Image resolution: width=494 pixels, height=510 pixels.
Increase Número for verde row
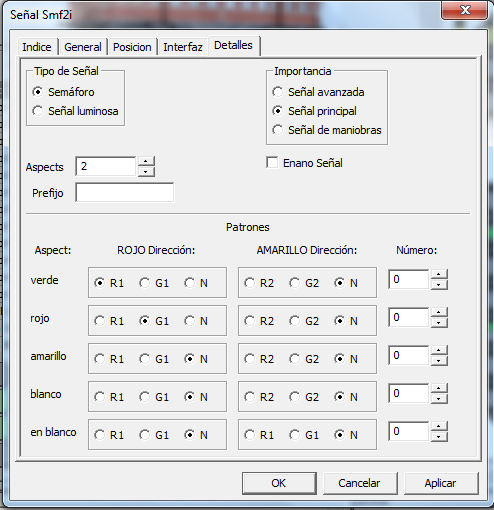[x=439, y=274]
